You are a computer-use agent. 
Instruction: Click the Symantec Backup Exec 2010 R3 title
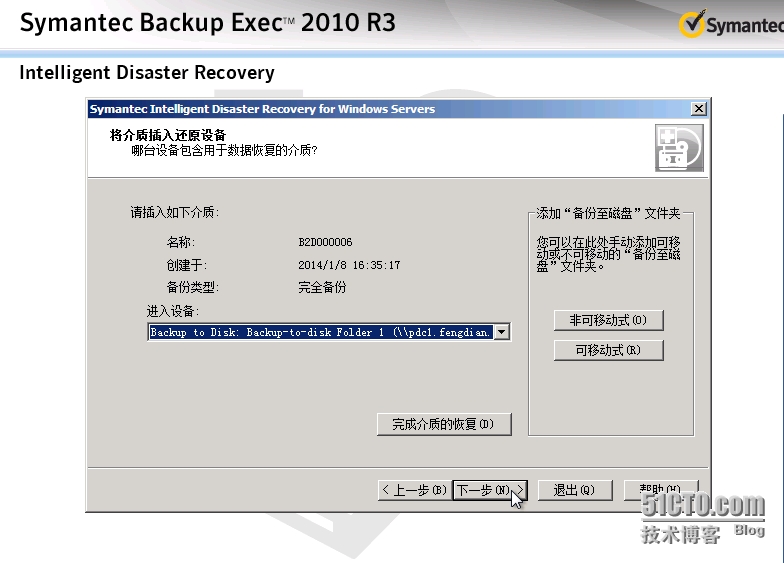(208, 23)
